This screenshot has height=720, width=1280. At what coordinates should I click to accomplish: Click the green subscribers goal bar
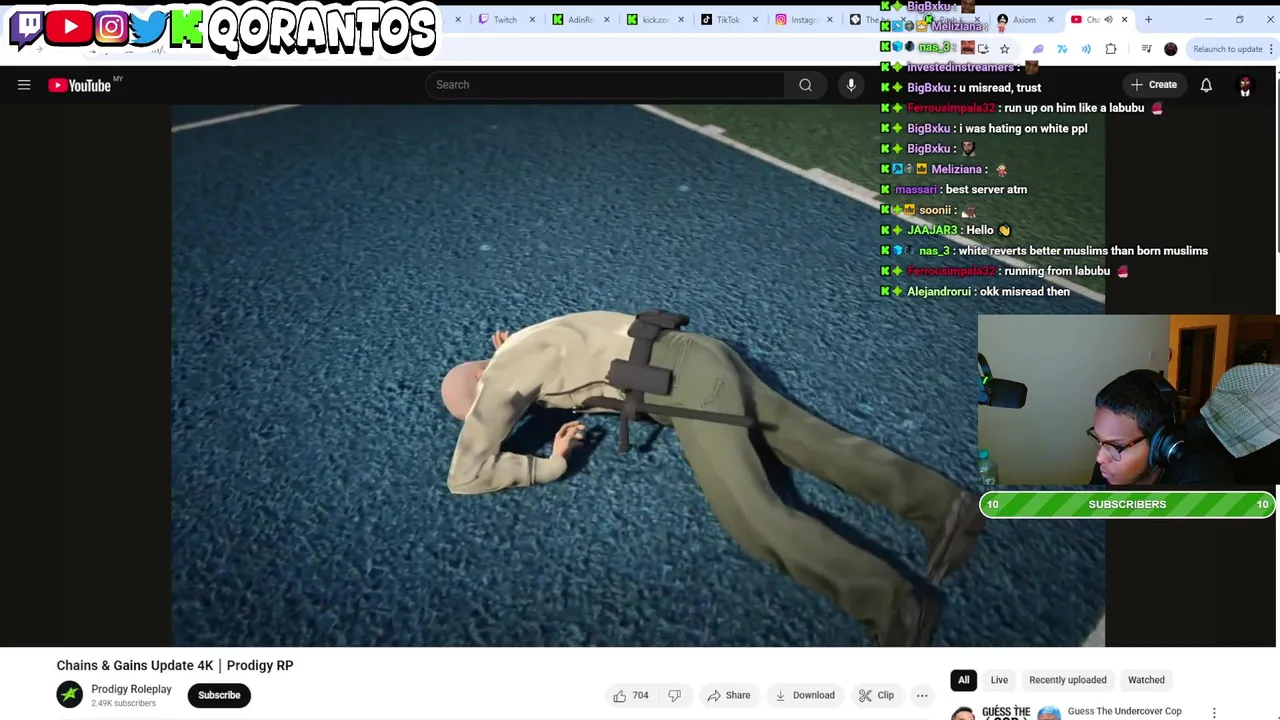tap(1127, 504)
